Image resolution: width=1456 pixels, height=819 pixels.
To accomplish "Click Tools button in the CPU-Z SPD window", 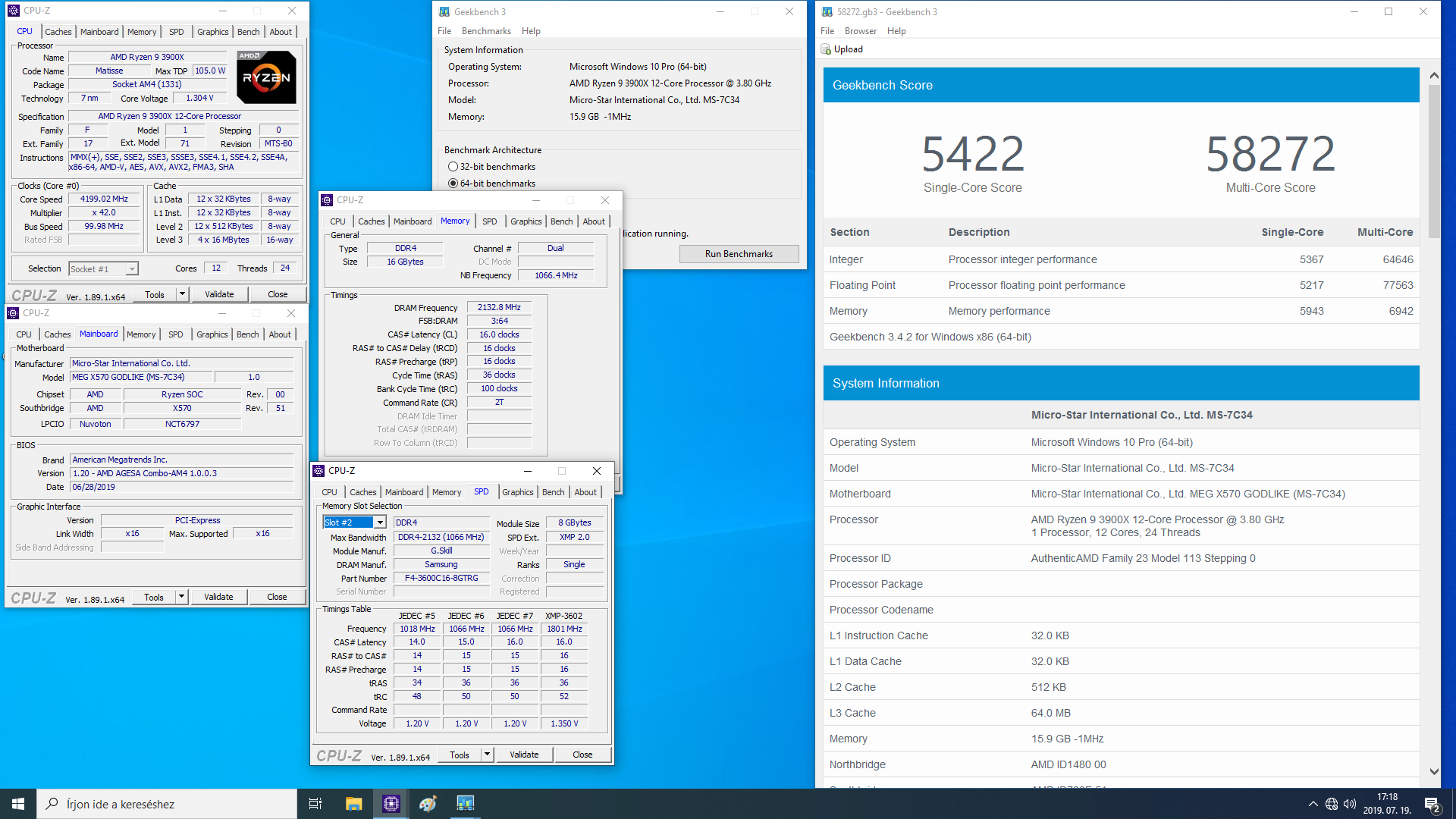I will (460, 755).
